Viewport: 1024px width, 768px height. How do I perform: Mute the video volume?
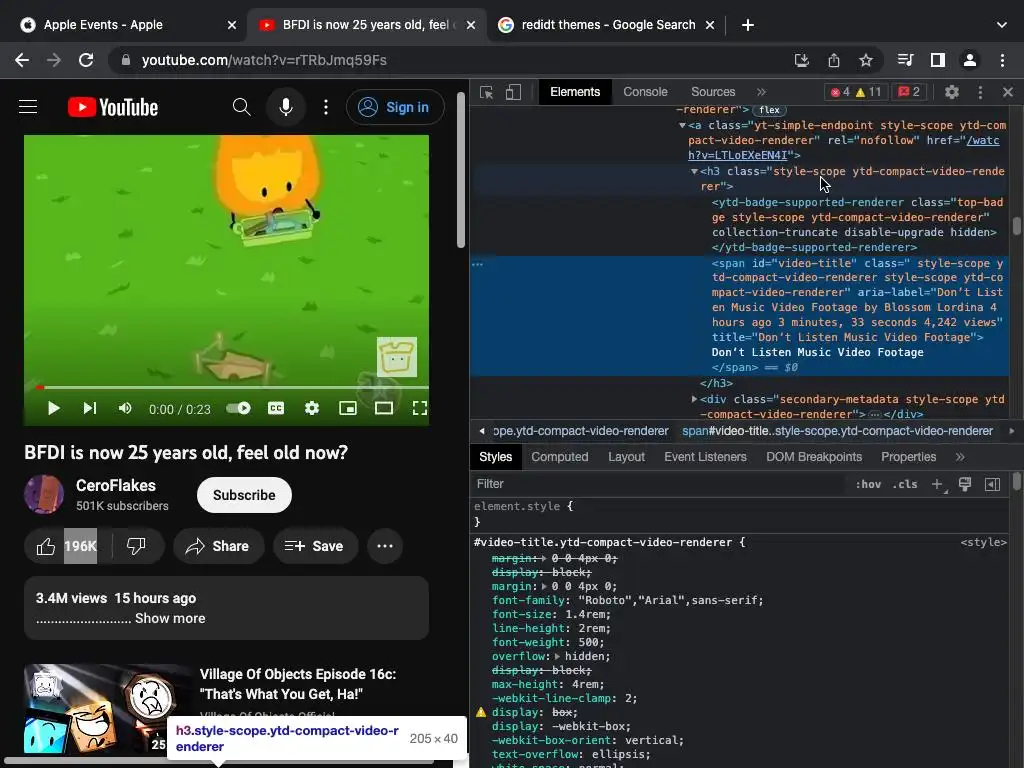click(125, 408)
